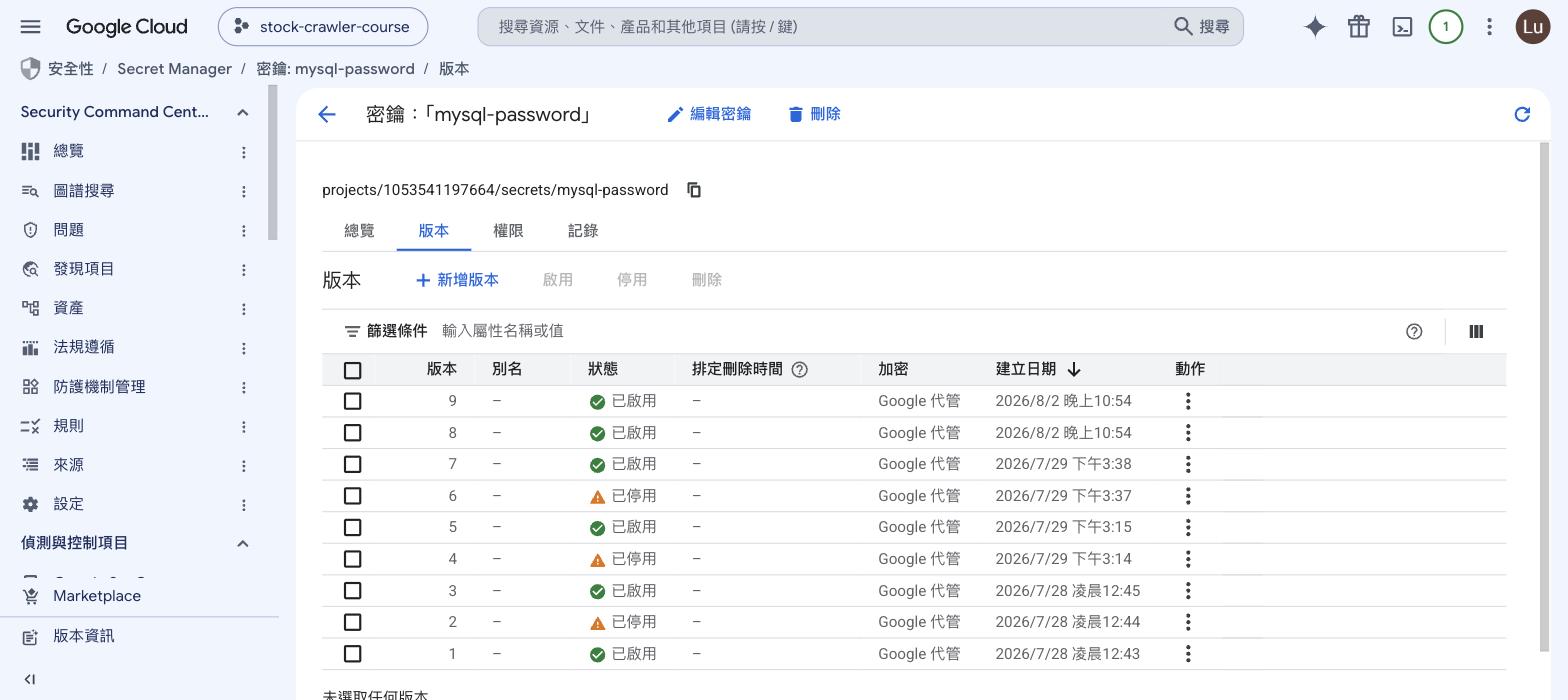Open the free trial gift icon
Screen dimensions: 1568x700
1358,27
